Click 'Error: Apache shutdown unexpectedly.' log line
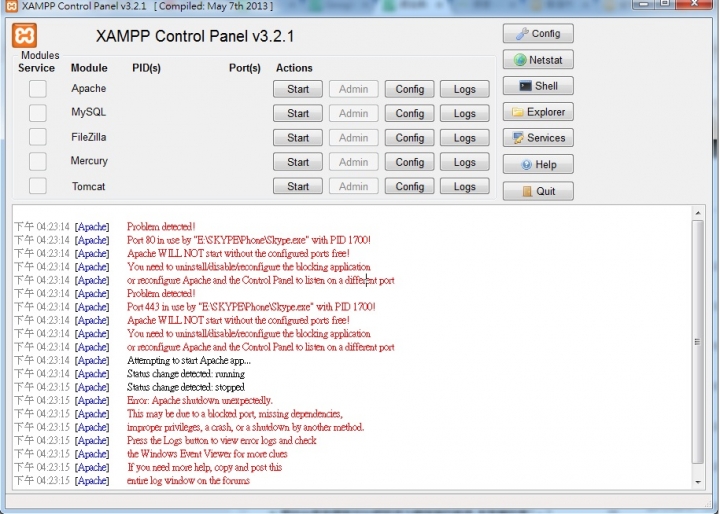 pos(200,400)
